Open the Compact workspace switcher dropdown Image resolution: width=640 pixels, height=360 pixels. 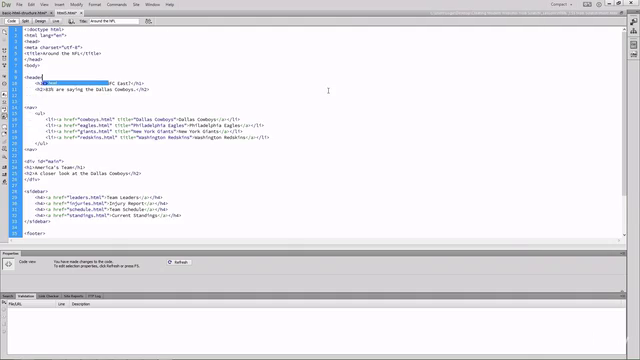tap(561, 4)
